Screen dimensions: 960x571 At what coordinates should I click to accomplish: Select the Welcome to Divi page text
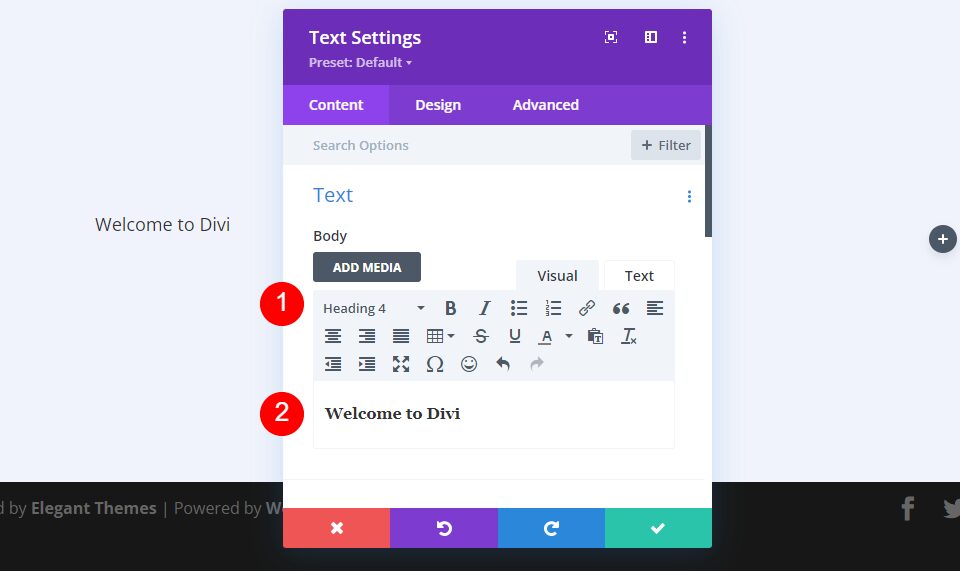(x=162, y=225)
